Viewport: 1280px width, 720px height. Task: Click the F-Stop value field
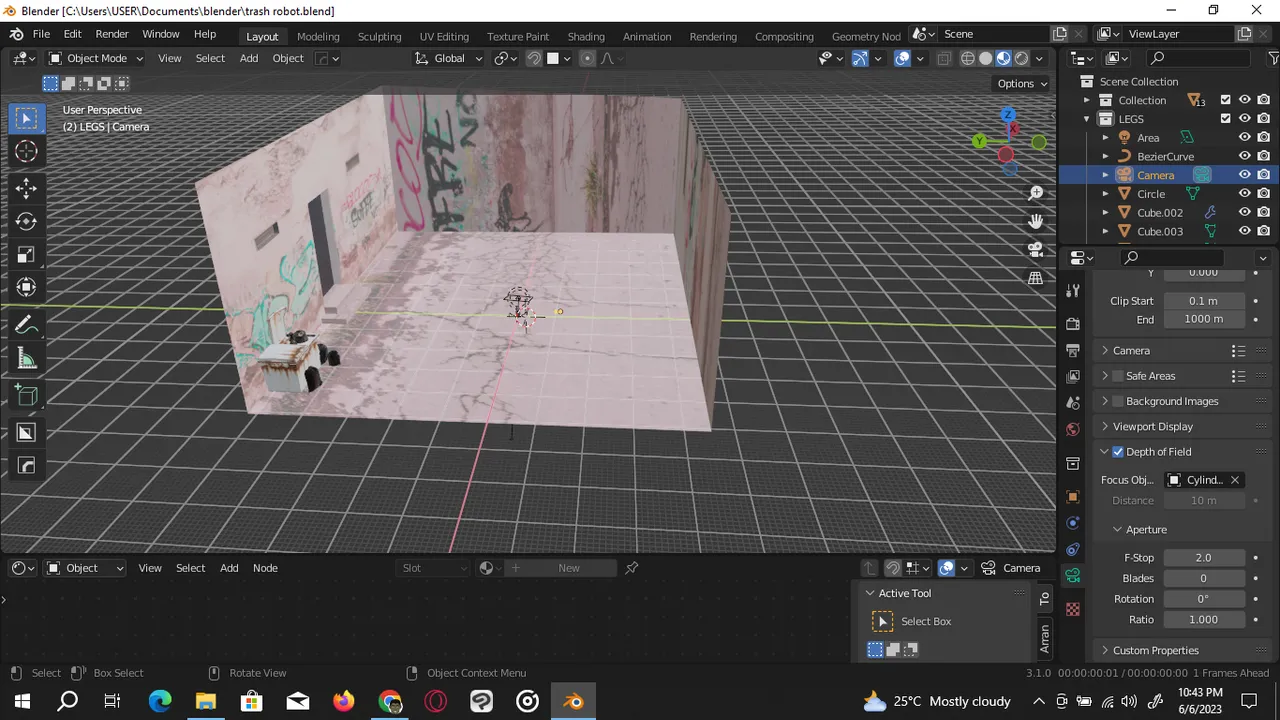pyautogui.click(x=1204, y=558)
